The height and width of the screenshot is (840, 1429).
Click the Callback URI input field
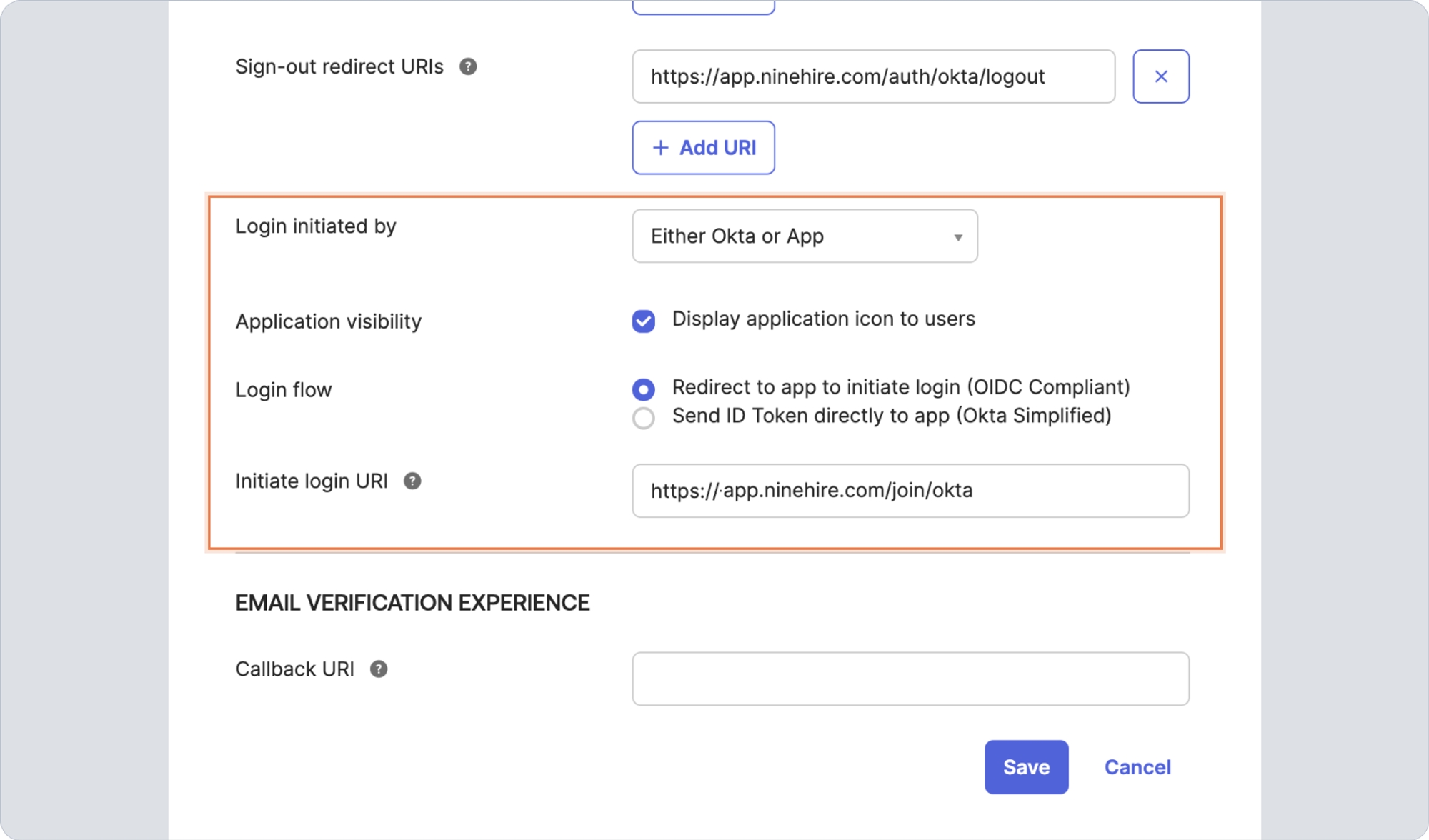click(910, 679)
